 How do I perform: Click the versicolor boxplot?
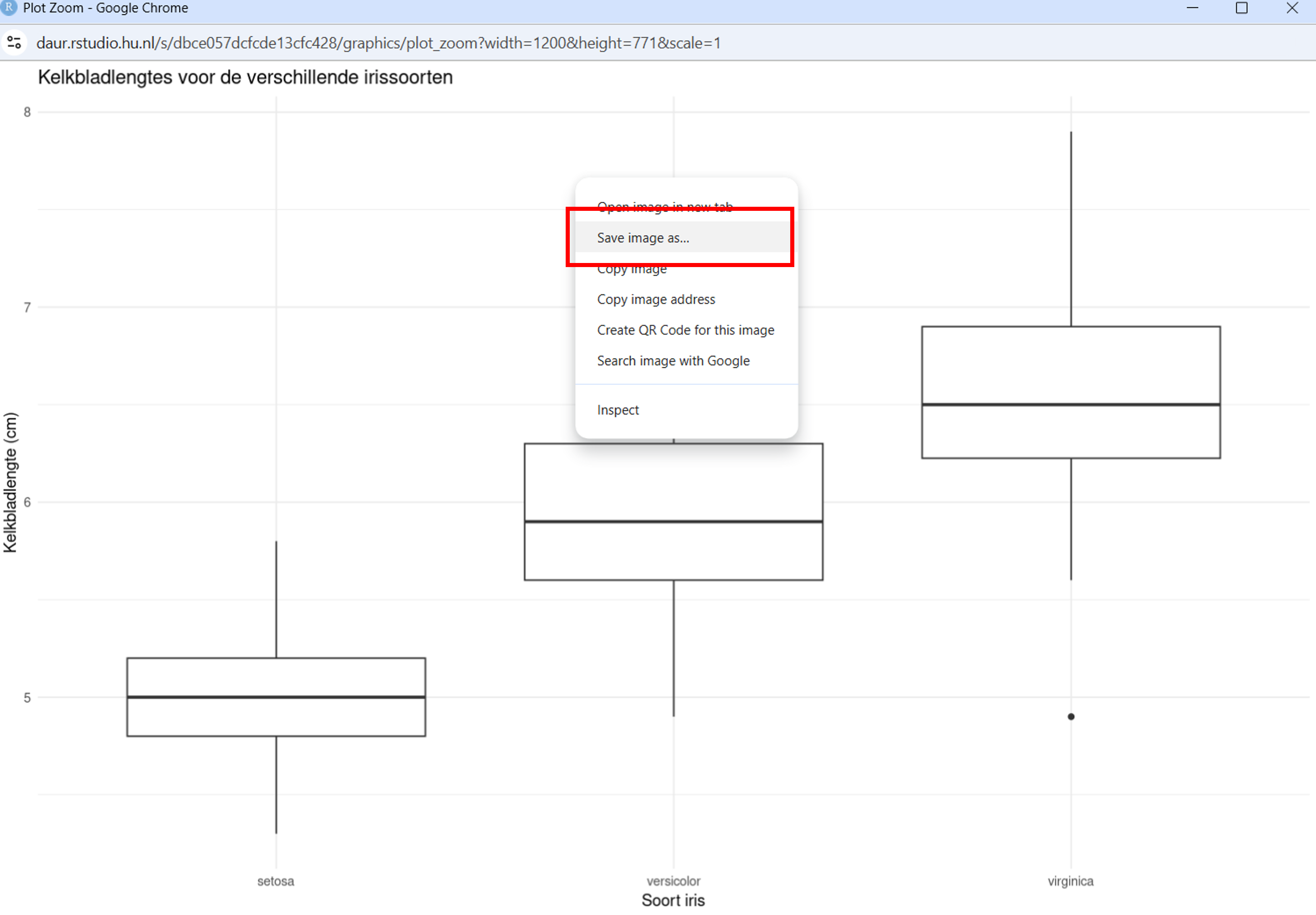pyautogui.click(x=673, y=550)
